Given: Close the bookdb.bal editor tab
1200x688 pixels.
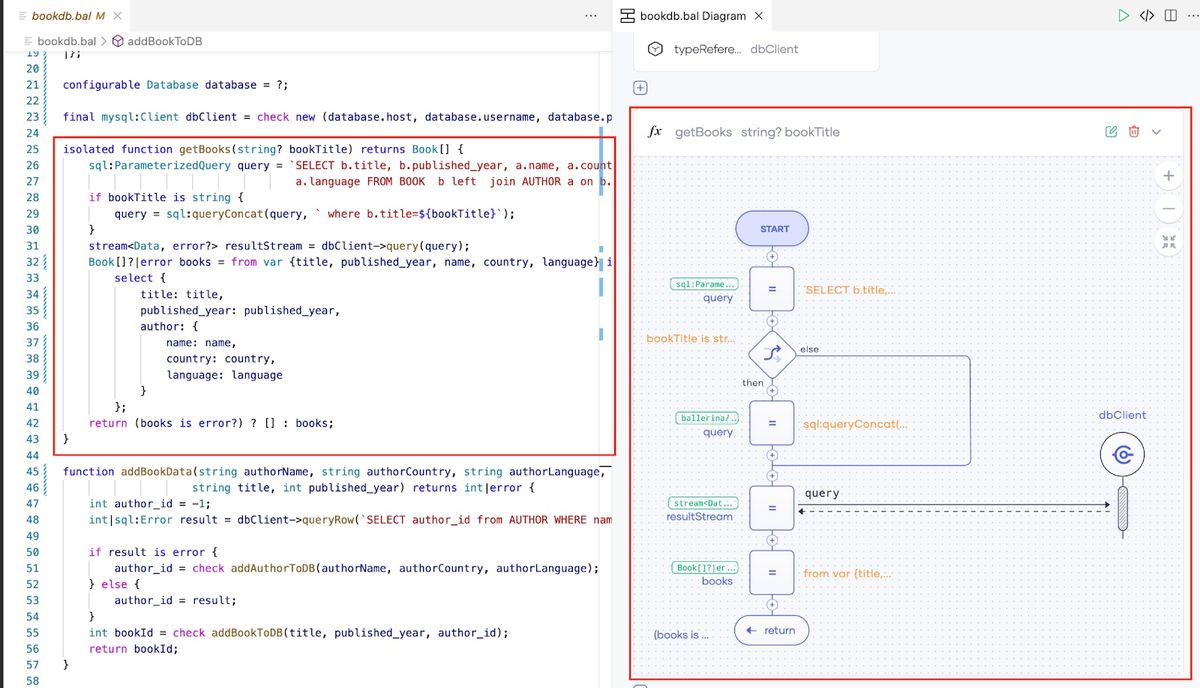Looking at the screenshot, I should (x=117, y=16).
